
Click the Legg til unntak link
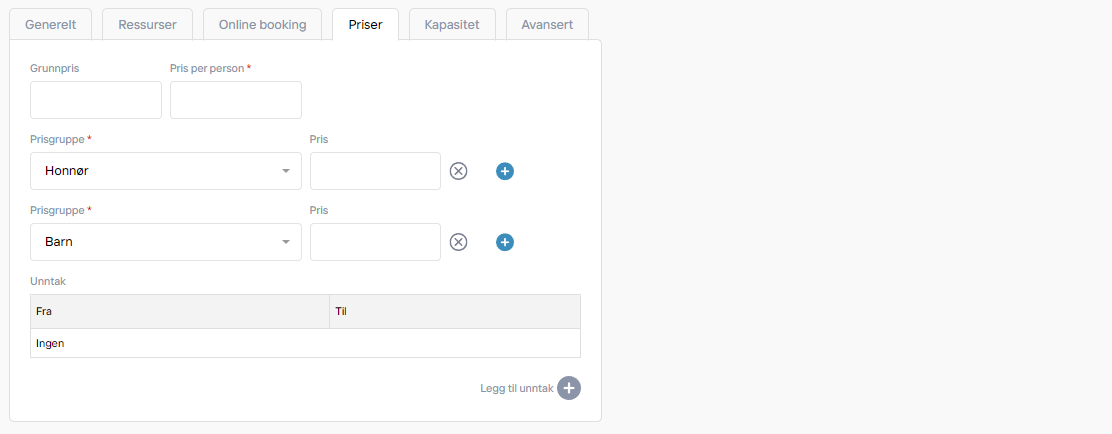pos(516,389)
